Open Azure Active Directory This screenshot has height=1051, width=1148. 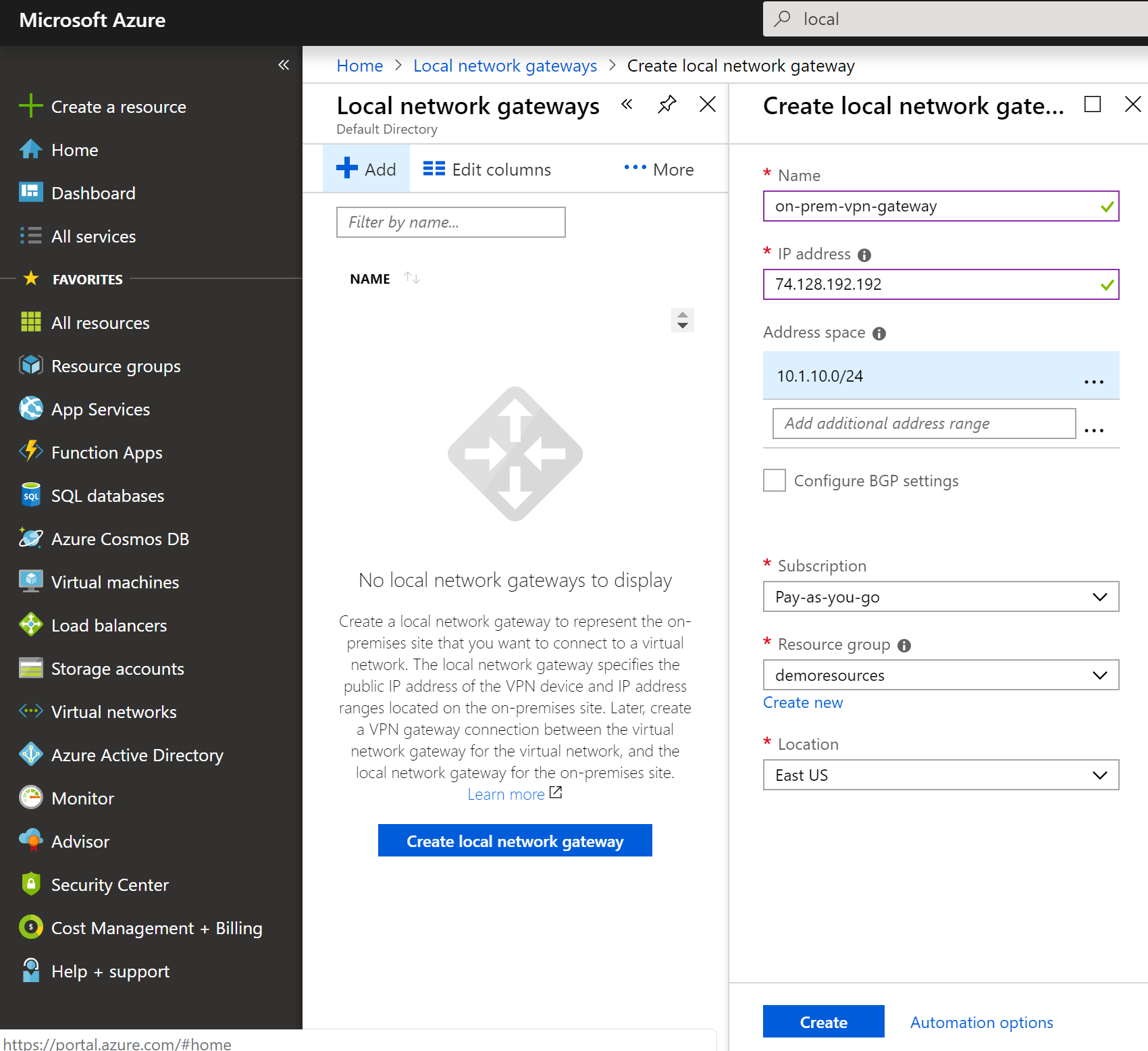(136, 754)
